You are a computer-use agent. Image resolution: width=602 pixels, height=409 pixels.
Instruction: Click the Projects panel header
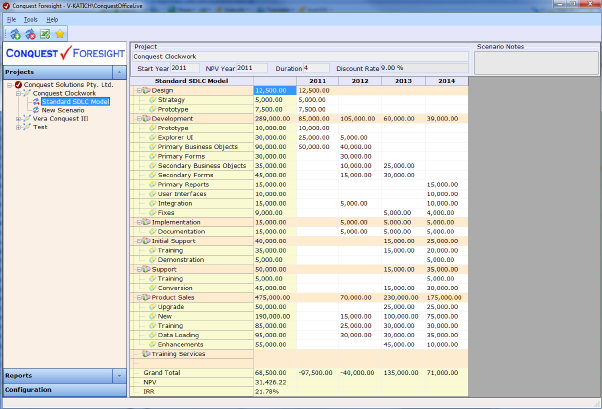[x=58, y=72]
